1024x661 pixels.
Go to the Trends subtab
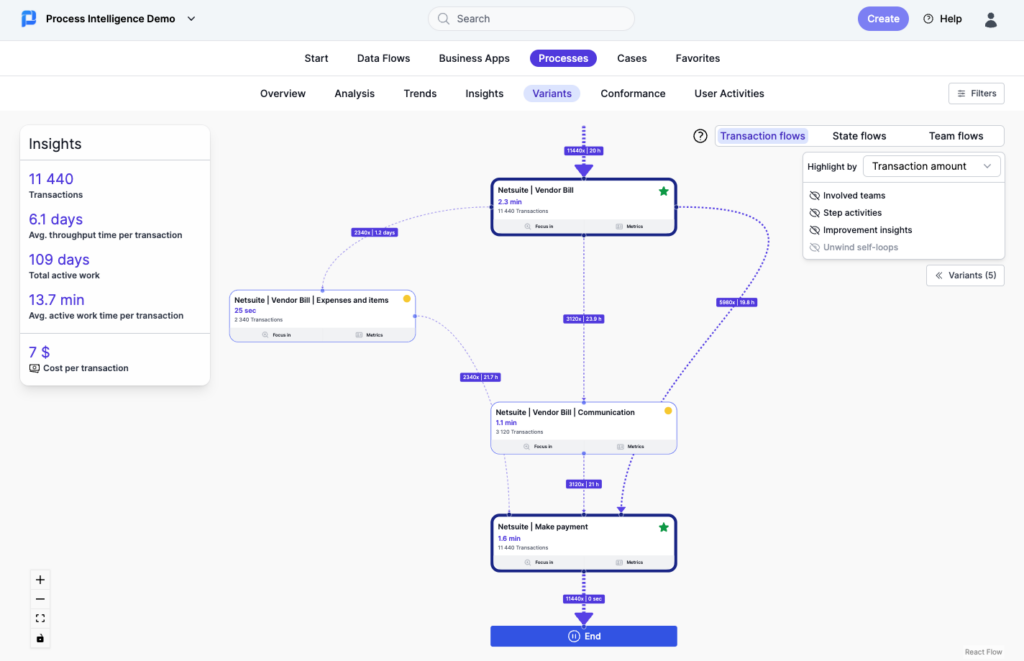point(420,93)
